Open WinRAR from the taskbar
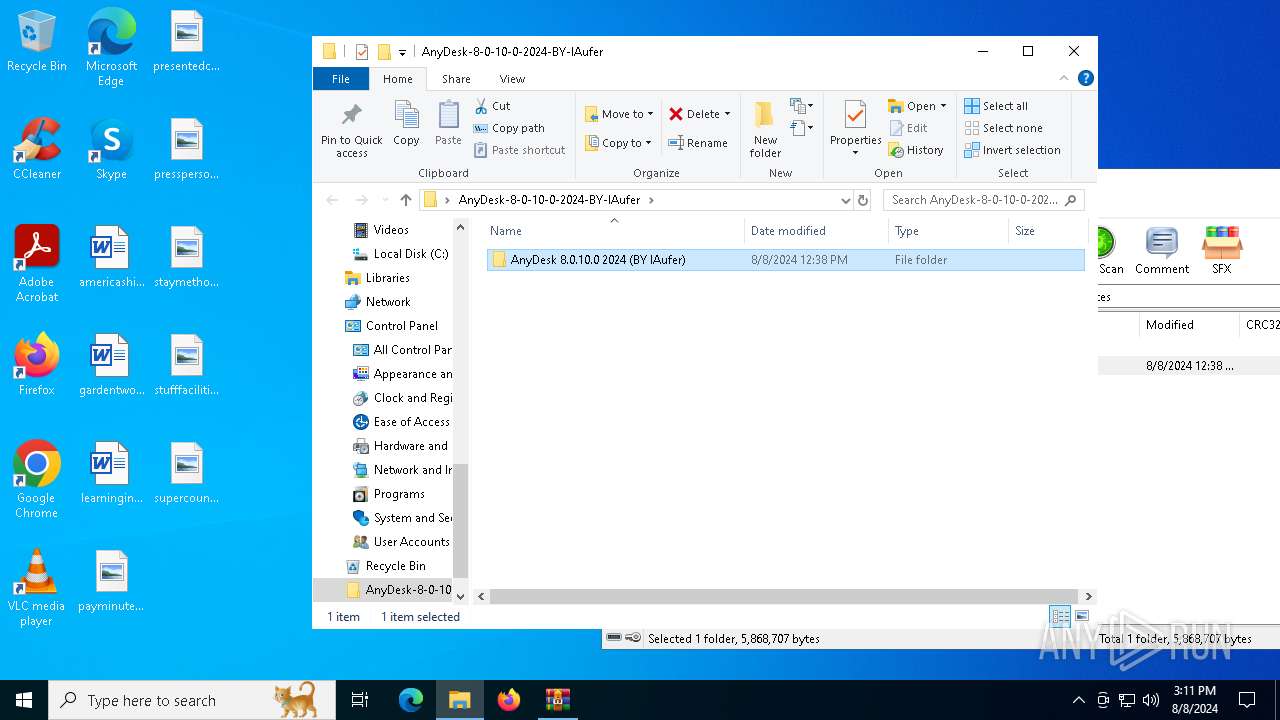The width and height of the screenshot is (1280, 720). 557,700
